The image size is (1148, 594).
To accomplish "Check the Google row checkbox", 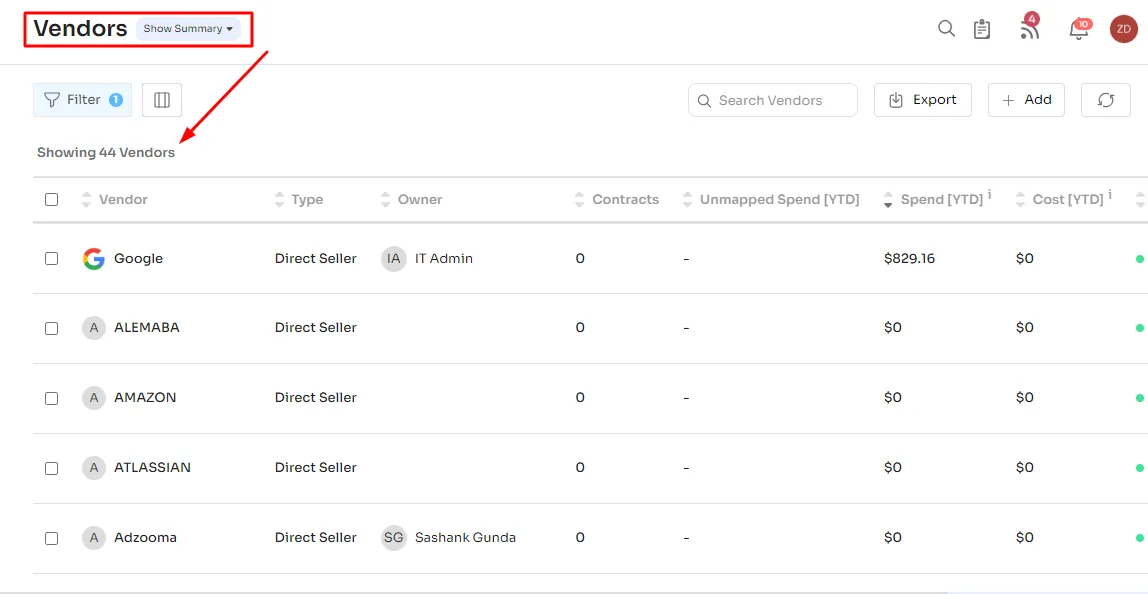I will (x=51, y=259).
